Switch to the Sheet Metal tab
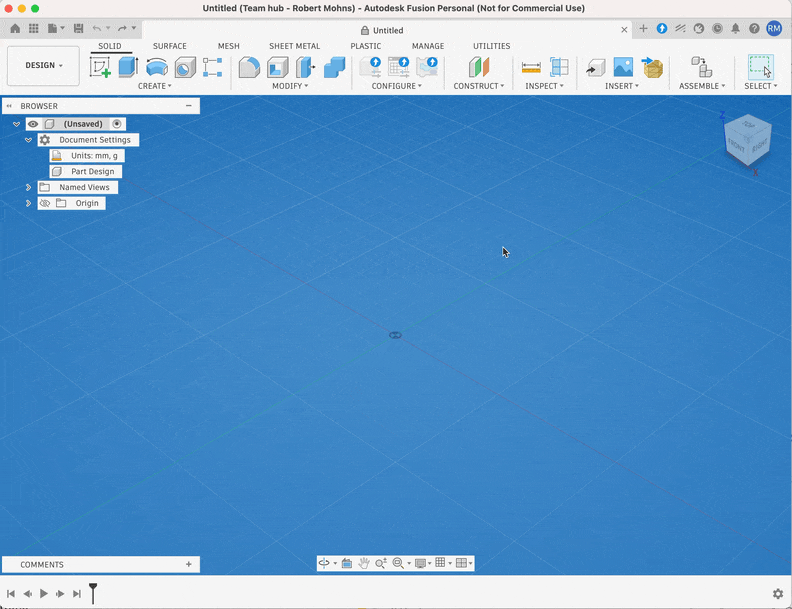The image size is (792, 609). click(x=294, y=46)
